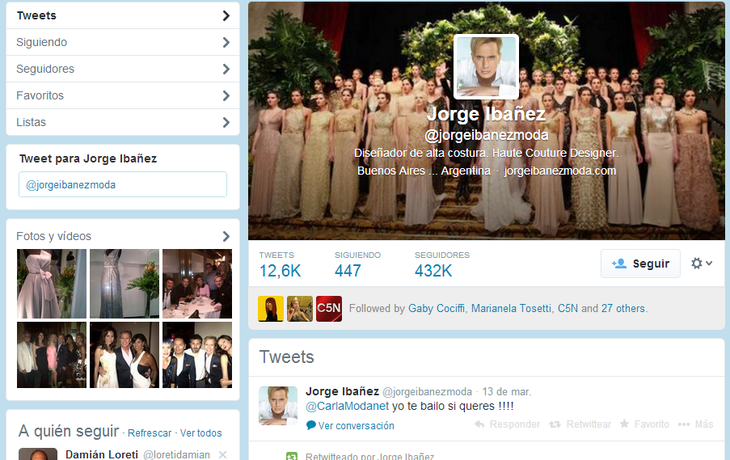The width and height of the screenshot is (730, 460).
Task: Open the Favoritos sidebar item
Action: click(123, 95)
